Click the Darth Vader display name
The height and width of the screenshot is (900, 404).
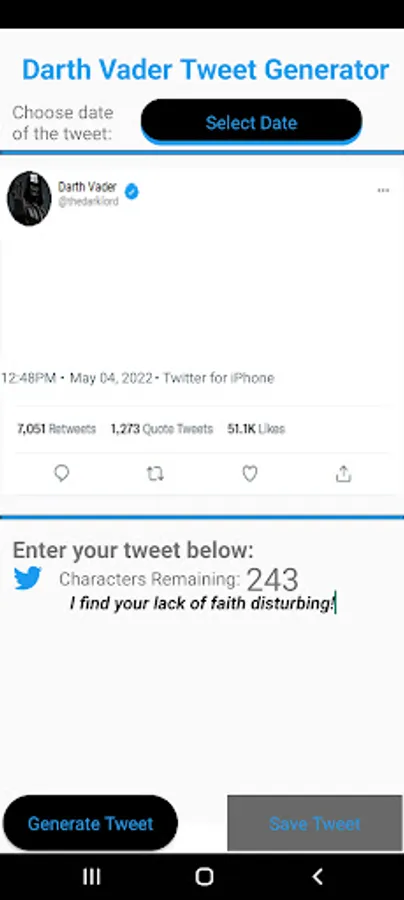[87, 187]
